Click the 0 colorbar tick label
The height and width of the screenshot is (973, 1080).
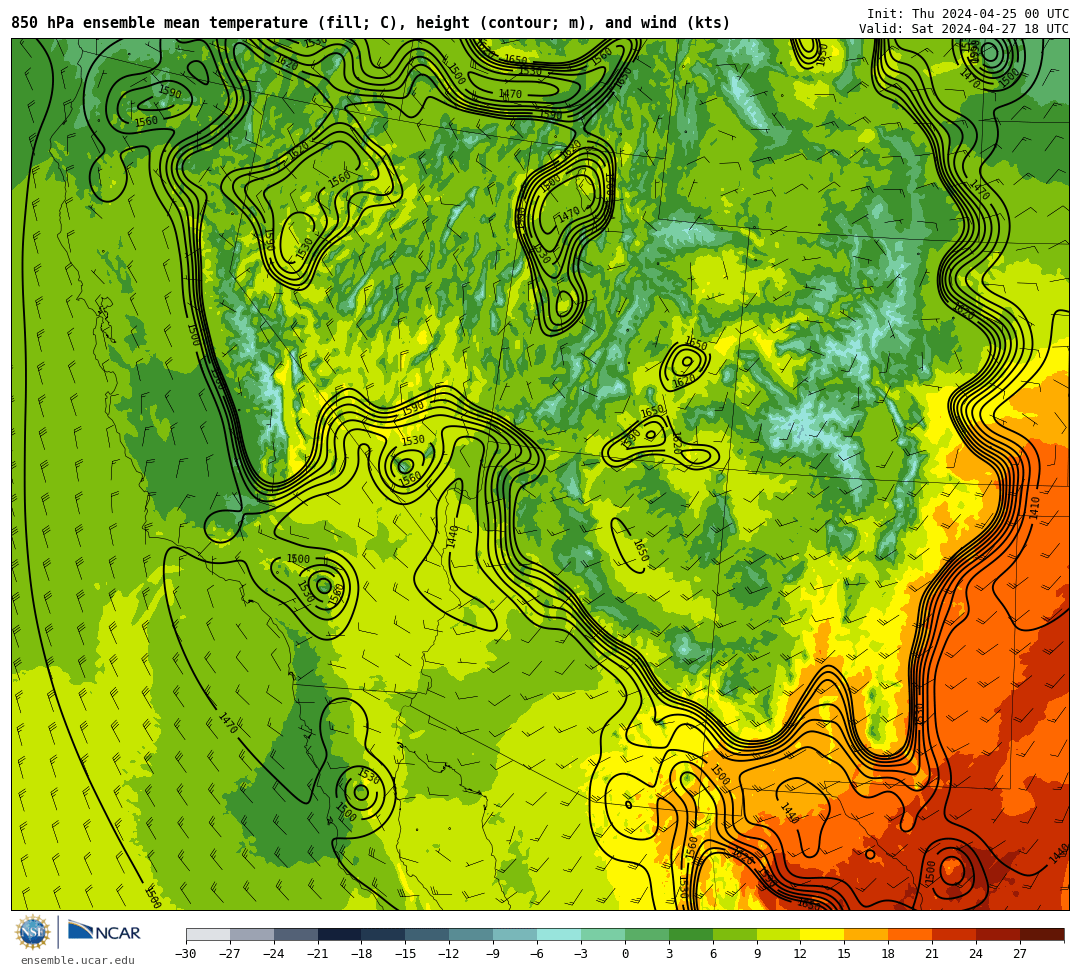point(625,954)
